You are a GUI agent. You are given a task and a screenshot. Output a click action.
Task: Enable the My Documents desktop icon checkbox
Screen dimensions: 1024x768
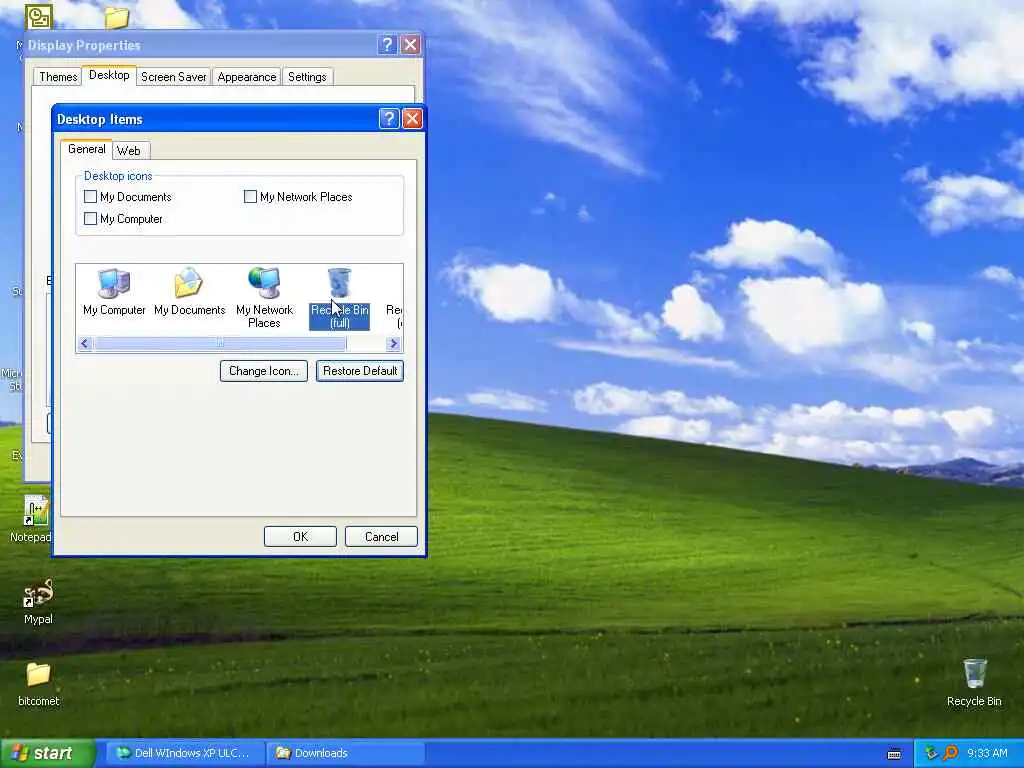coord(91,197)
